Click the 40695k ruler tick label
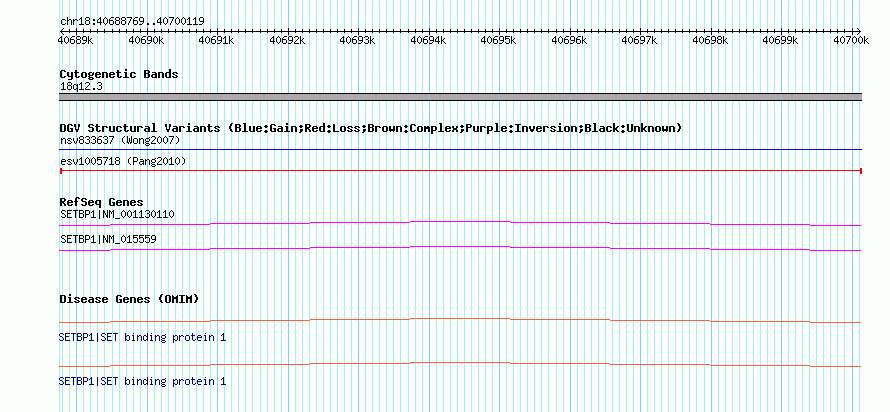Screen dimensions: 890x412 click(x=498, y=40)
